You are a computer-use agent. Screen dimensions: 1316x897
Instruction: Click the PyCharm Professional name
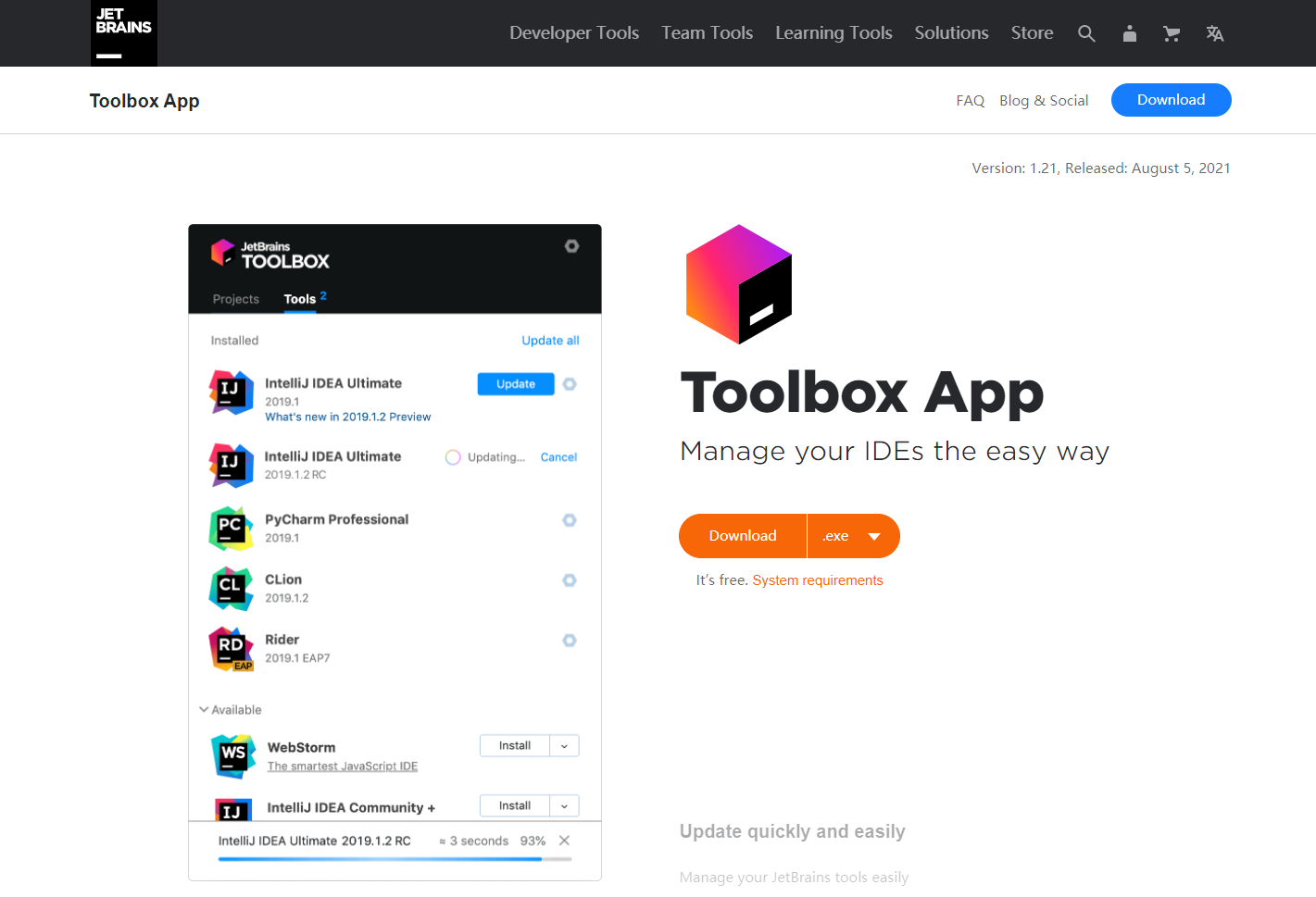(337, 519)
